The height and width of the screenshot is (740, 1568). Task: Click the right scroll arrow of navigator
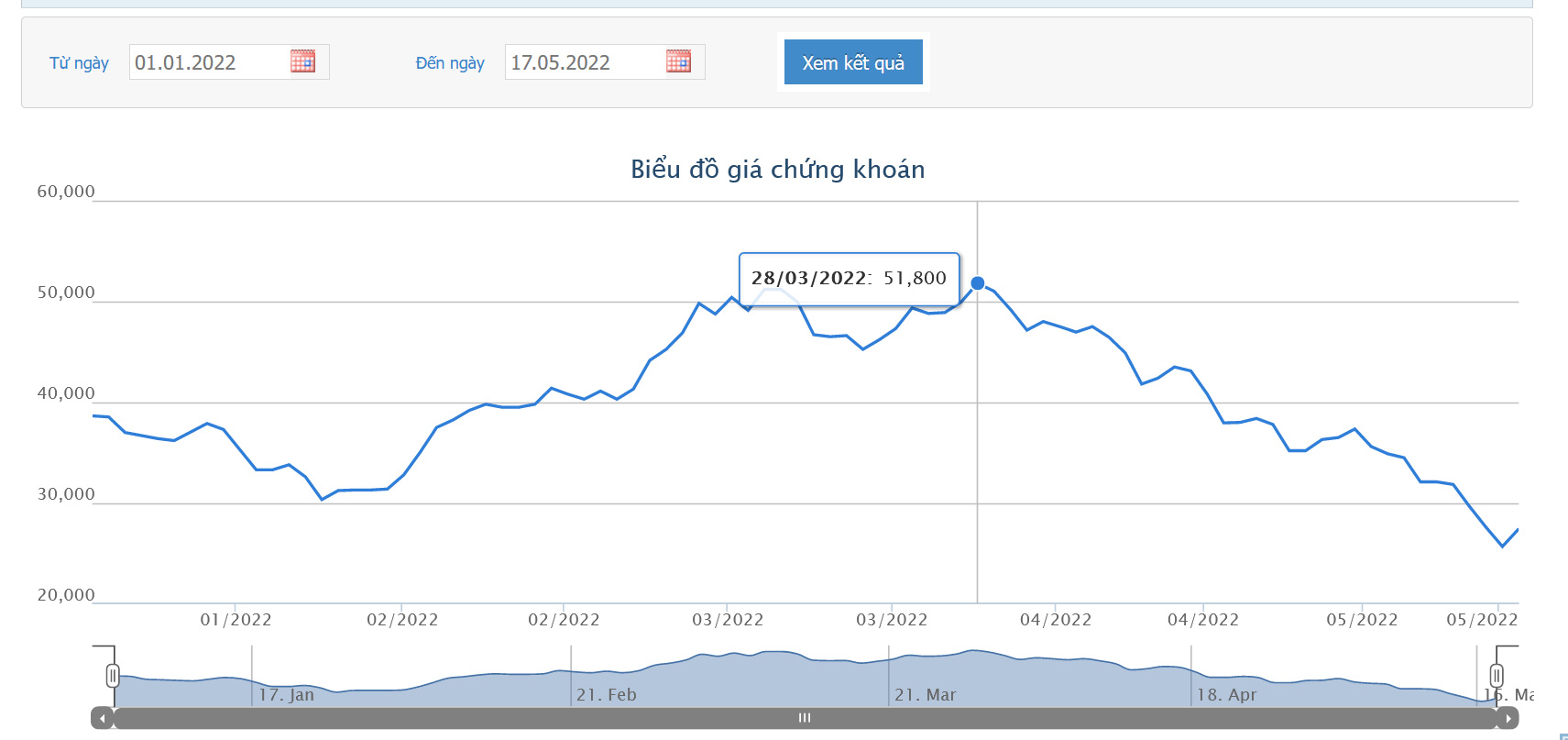(1508, 718)
